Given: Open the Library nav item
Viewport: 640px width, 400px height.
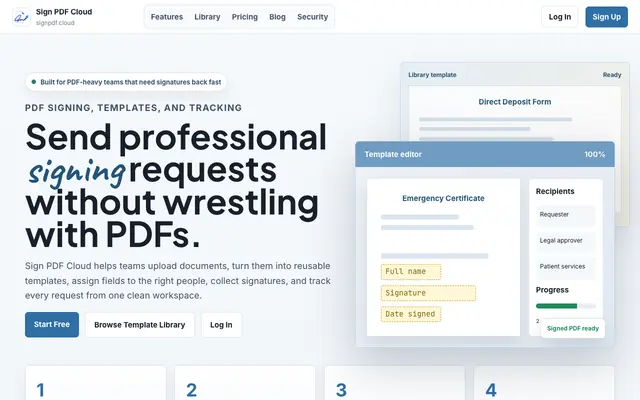Looking at the screenshot, I should pos(207,17).
